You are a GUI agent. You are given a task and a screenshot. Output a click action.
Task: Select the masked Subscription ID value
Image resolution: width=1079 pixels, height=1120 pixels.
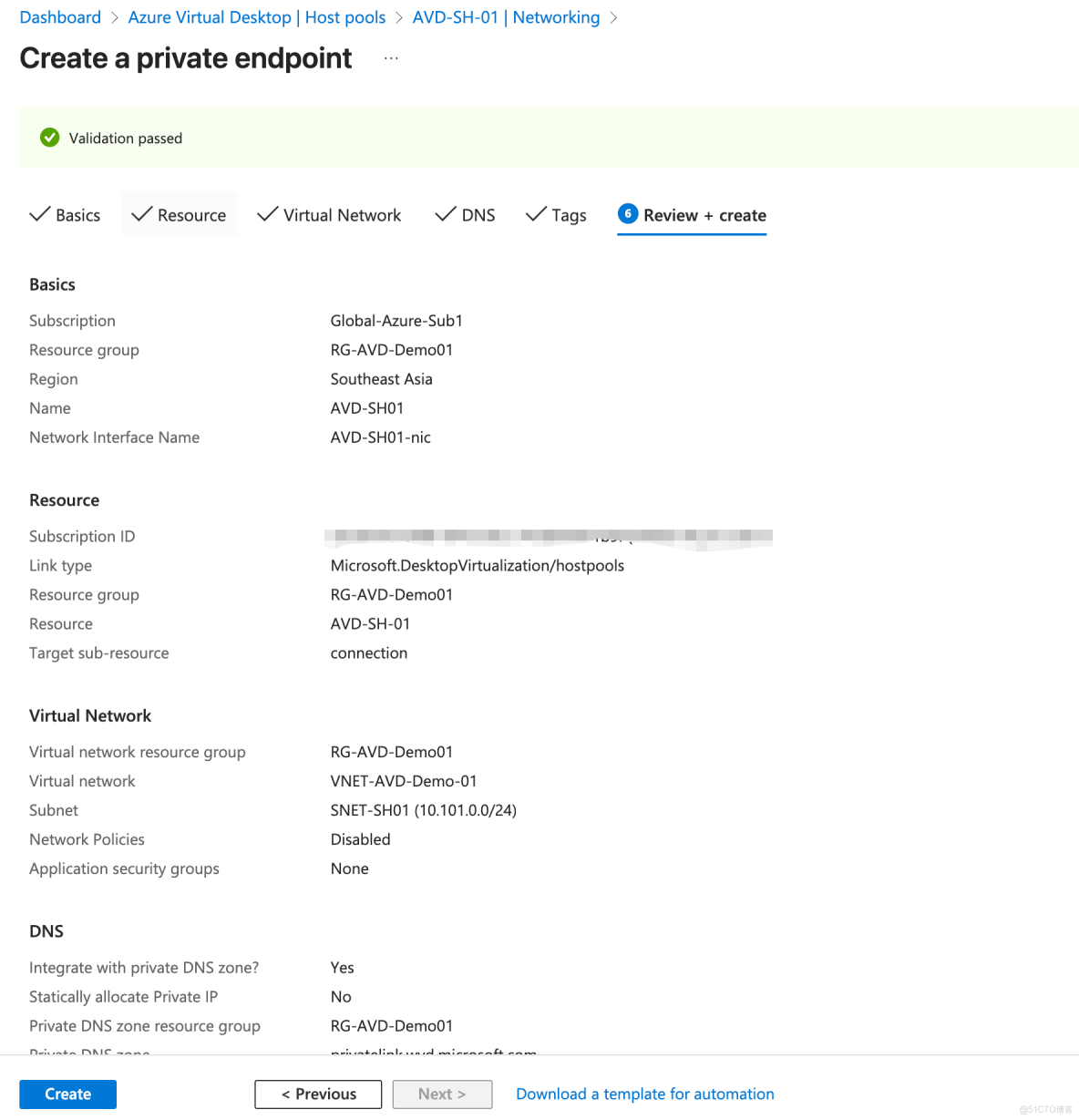pyautogui.click(x=547, y=537)
